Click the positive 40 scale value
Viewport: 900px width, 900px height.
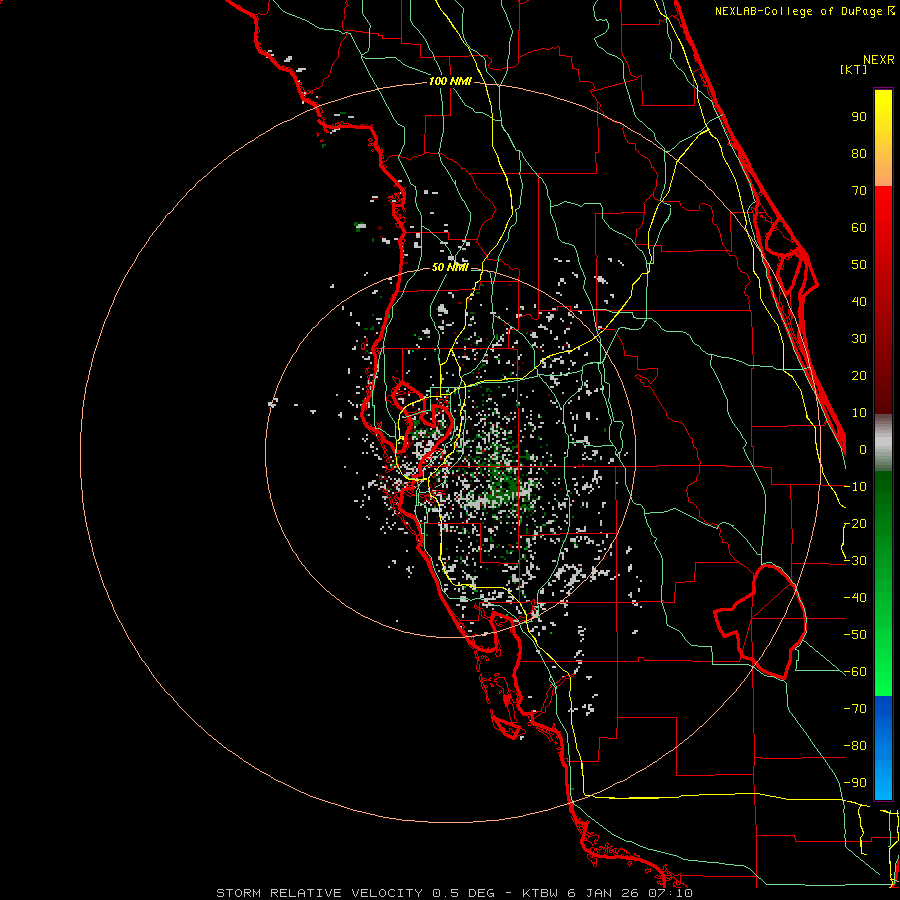pos(859,302)
